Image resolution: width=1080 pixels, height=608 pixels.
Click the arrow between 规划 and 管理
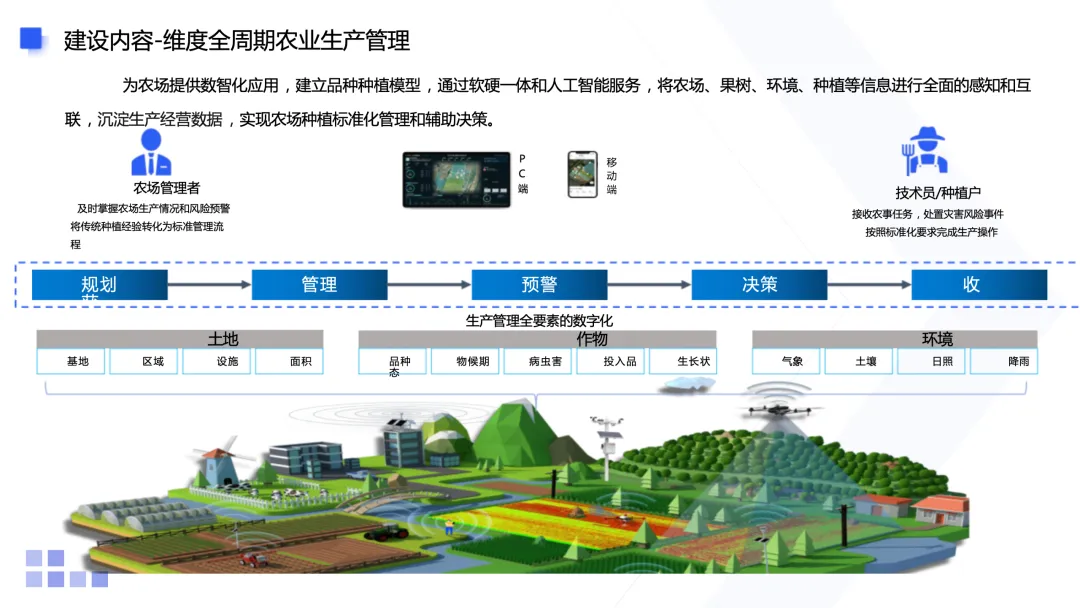click(x=209, y=284)
